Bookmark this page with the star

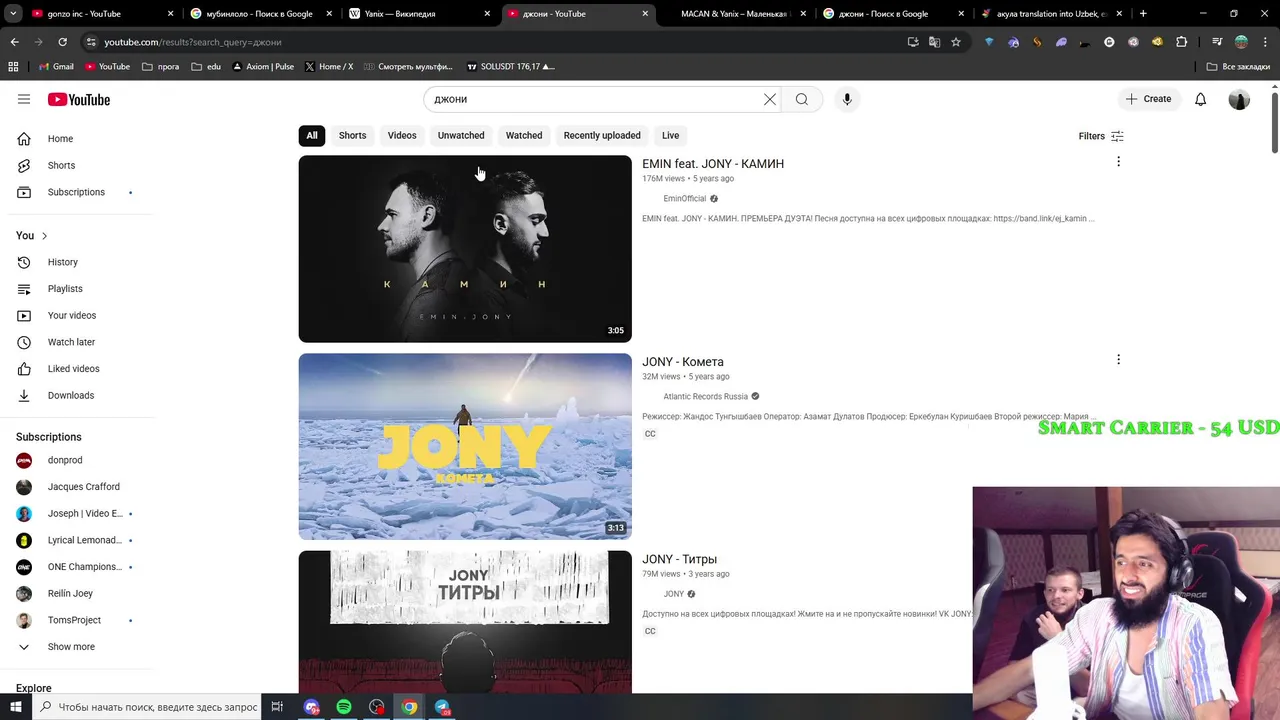[956, 42]
